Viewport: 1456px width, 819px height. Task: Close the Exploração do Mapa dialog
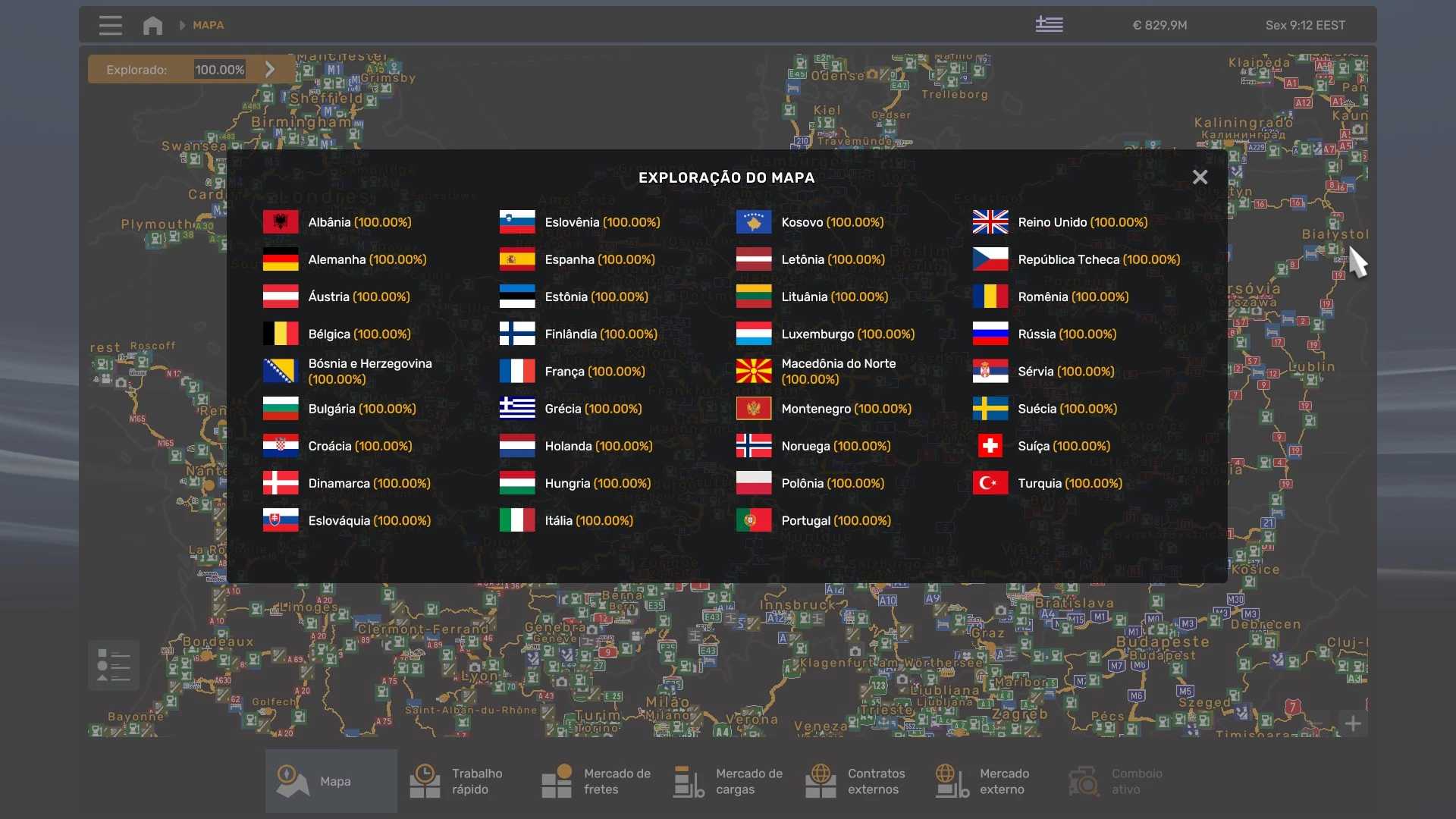1200,177
